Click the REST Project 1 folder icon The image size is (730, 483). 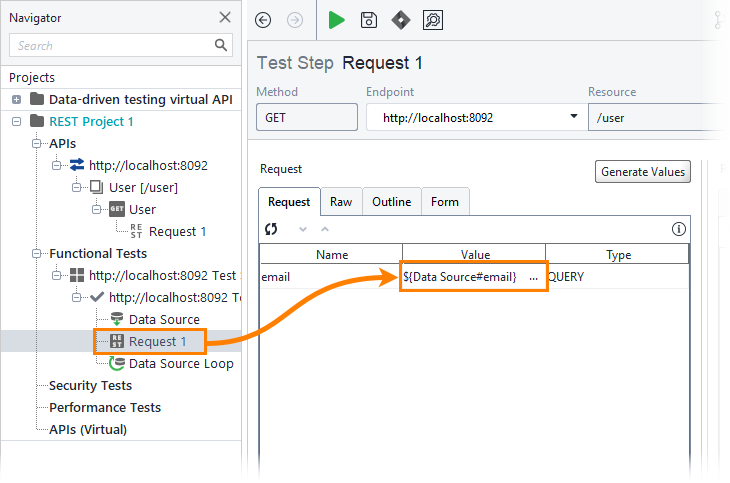[37, 121]
